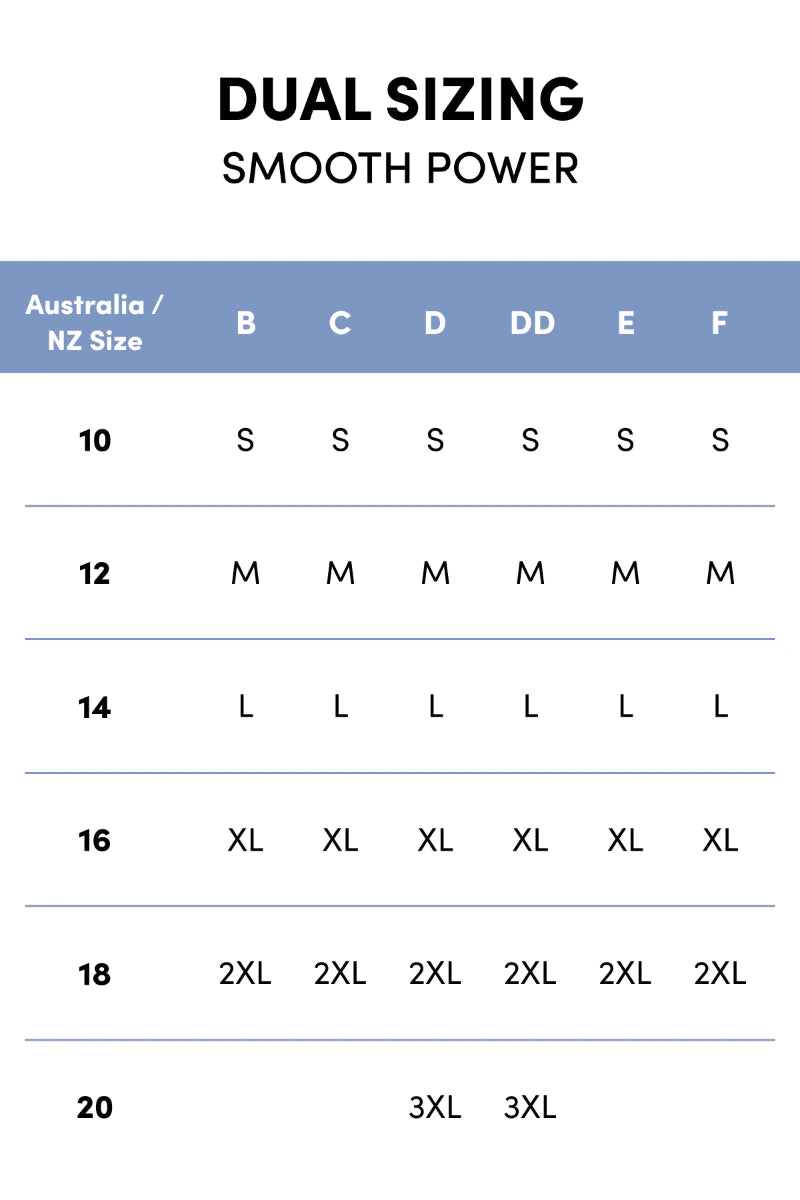Select the E cup column header
The width and height of the screenshot is (800, 1200).
tap(626, 323)
